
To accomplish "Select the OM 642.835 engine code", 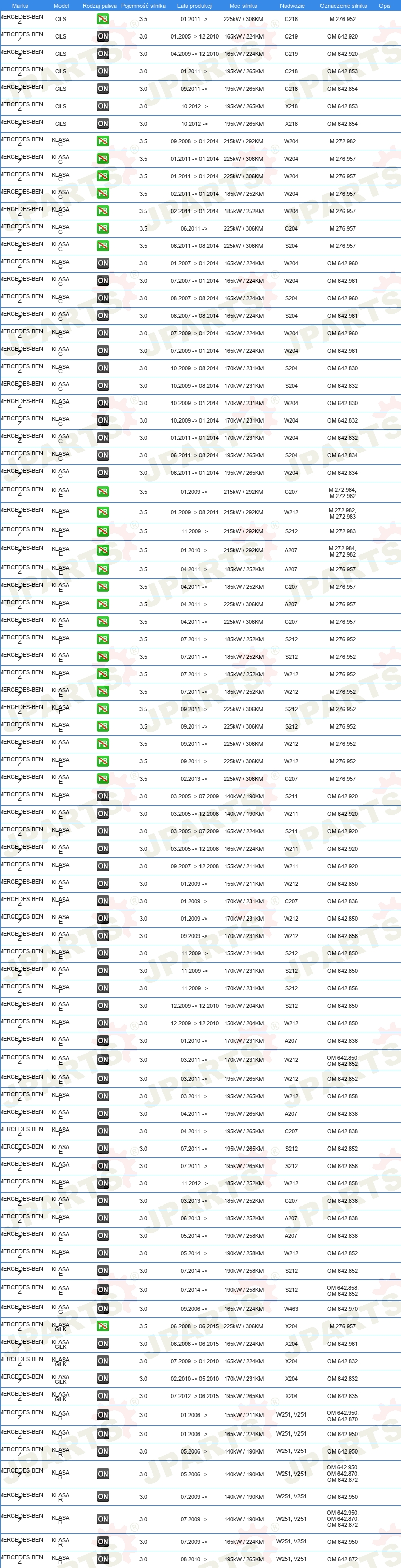I will tap(343, 1395).
